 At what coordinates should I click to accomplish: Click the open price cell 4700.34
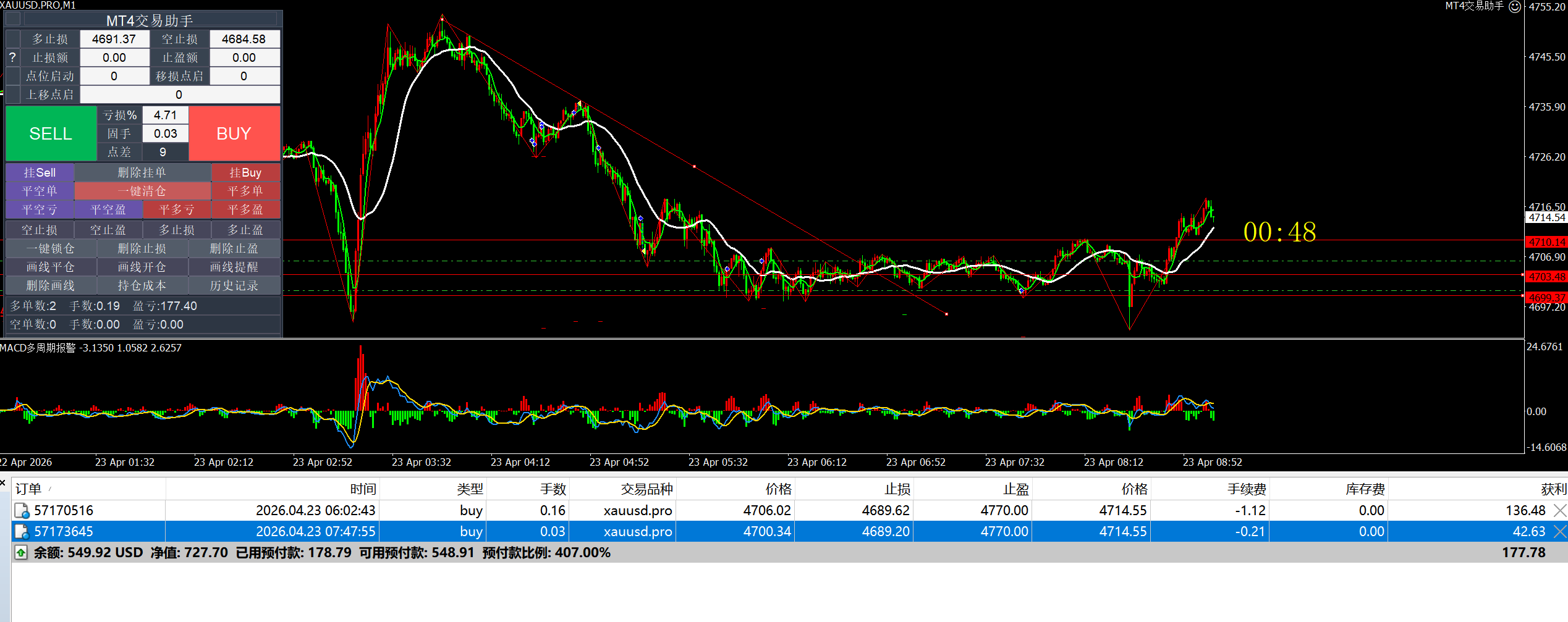tap(735, 532)
